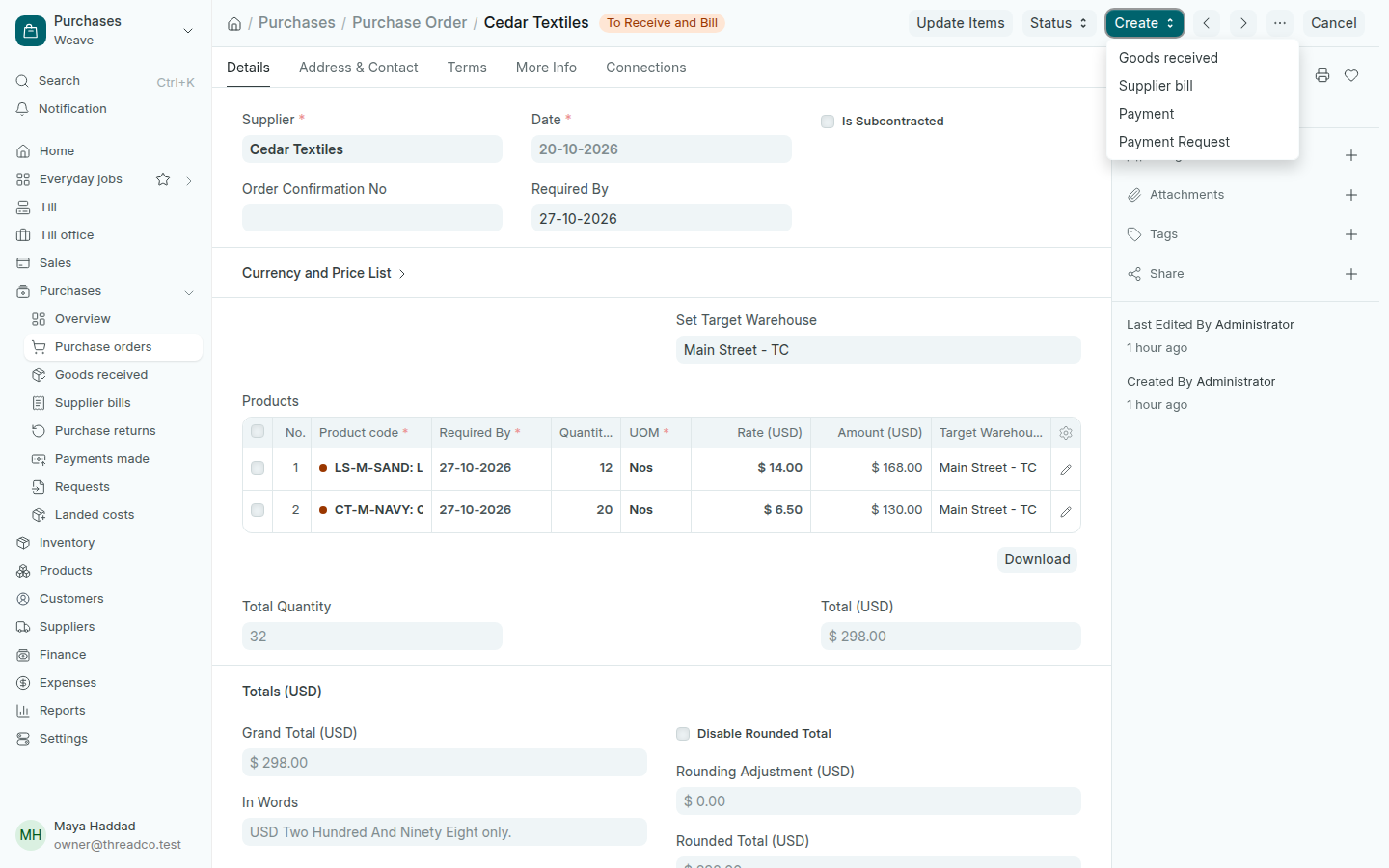The image size is (1389, 868).
Task: Like the document with the heart icon
Action: pyautogui.click(x=1351, y=75)
